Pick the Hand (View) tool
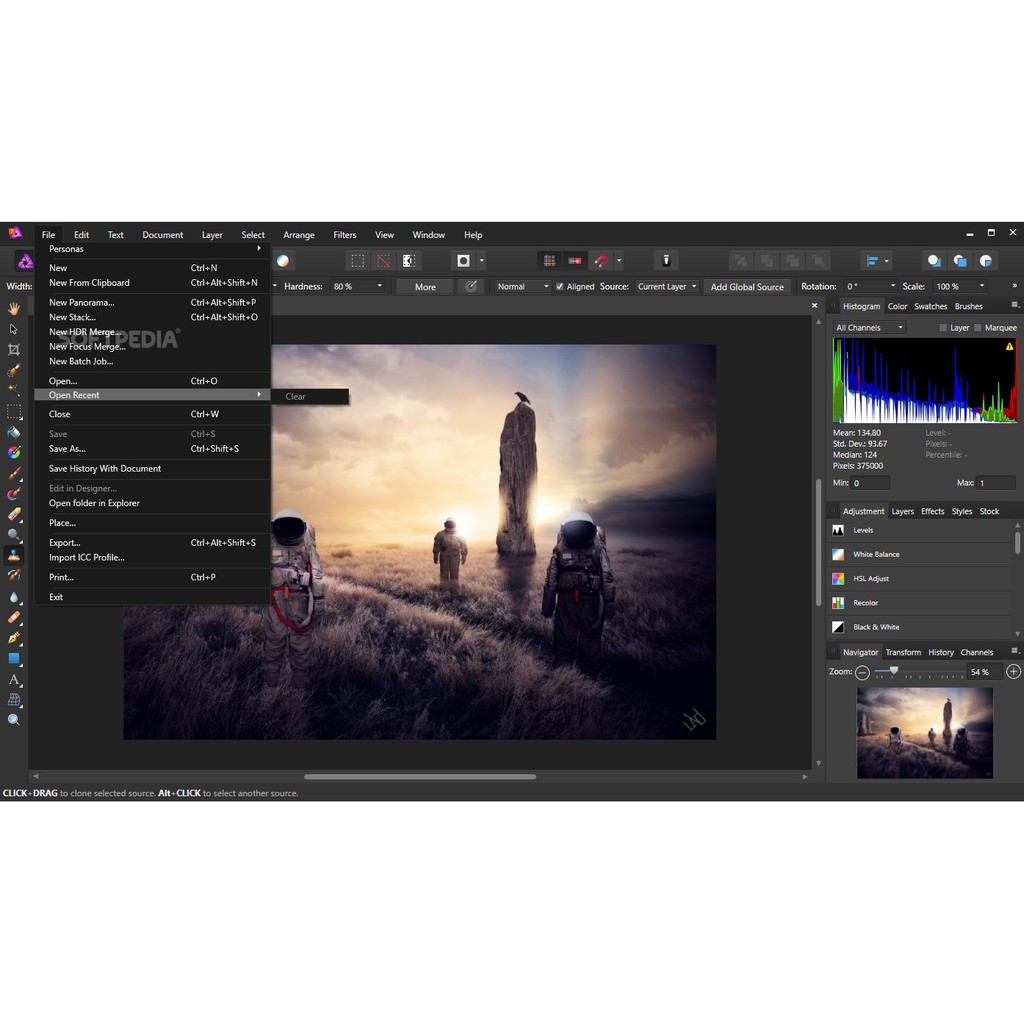Viewport: 1024px width, 1024px height. 14,308
